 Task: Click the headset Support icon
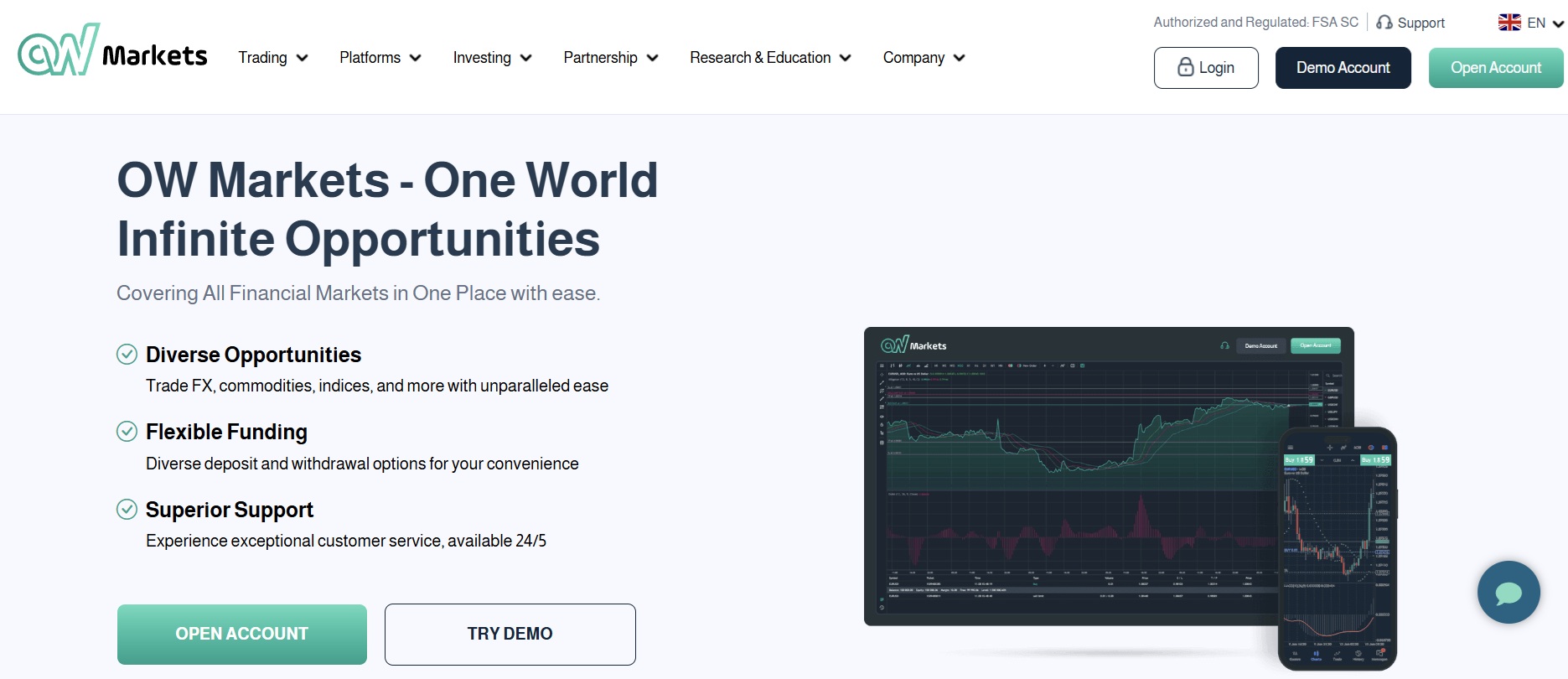(1384, 23)
